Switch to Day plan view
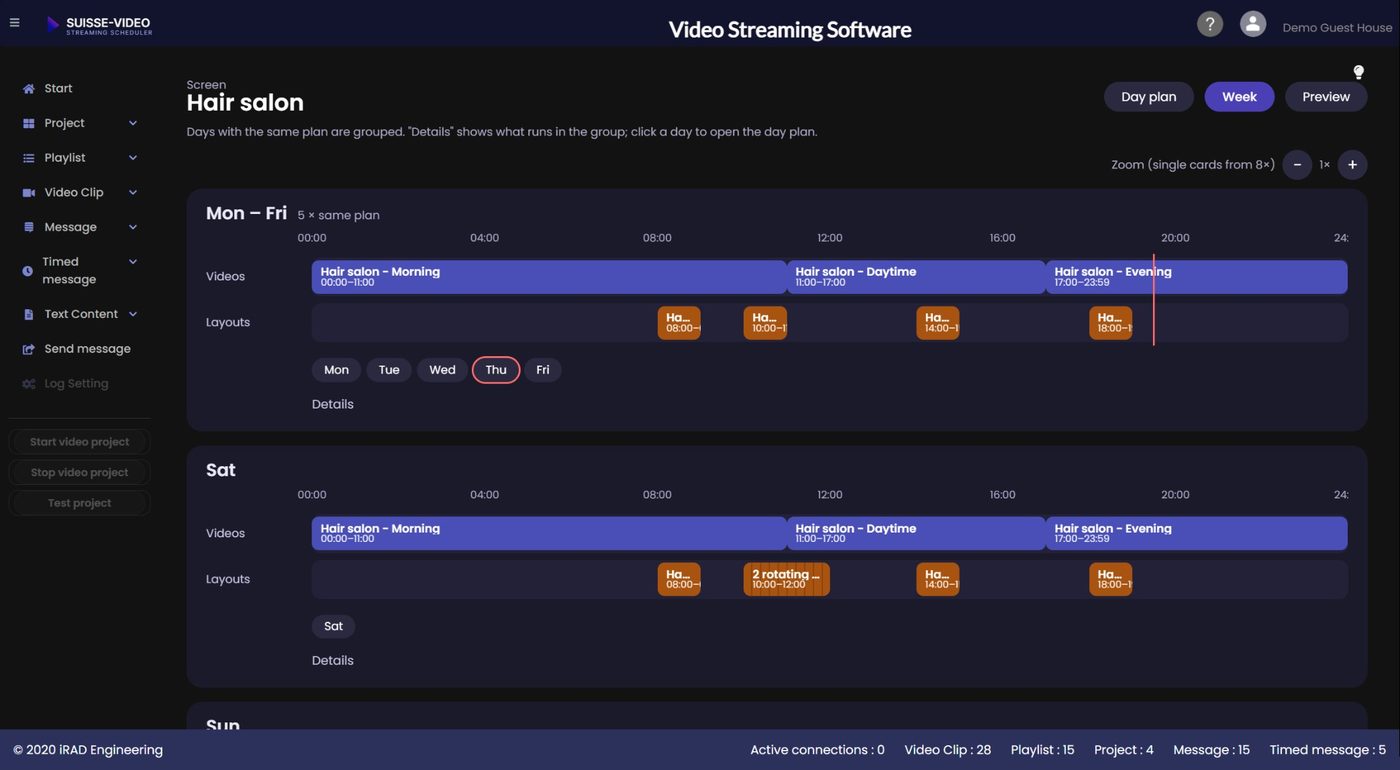Screen dimensions: 1400x770 [1148, 97]
